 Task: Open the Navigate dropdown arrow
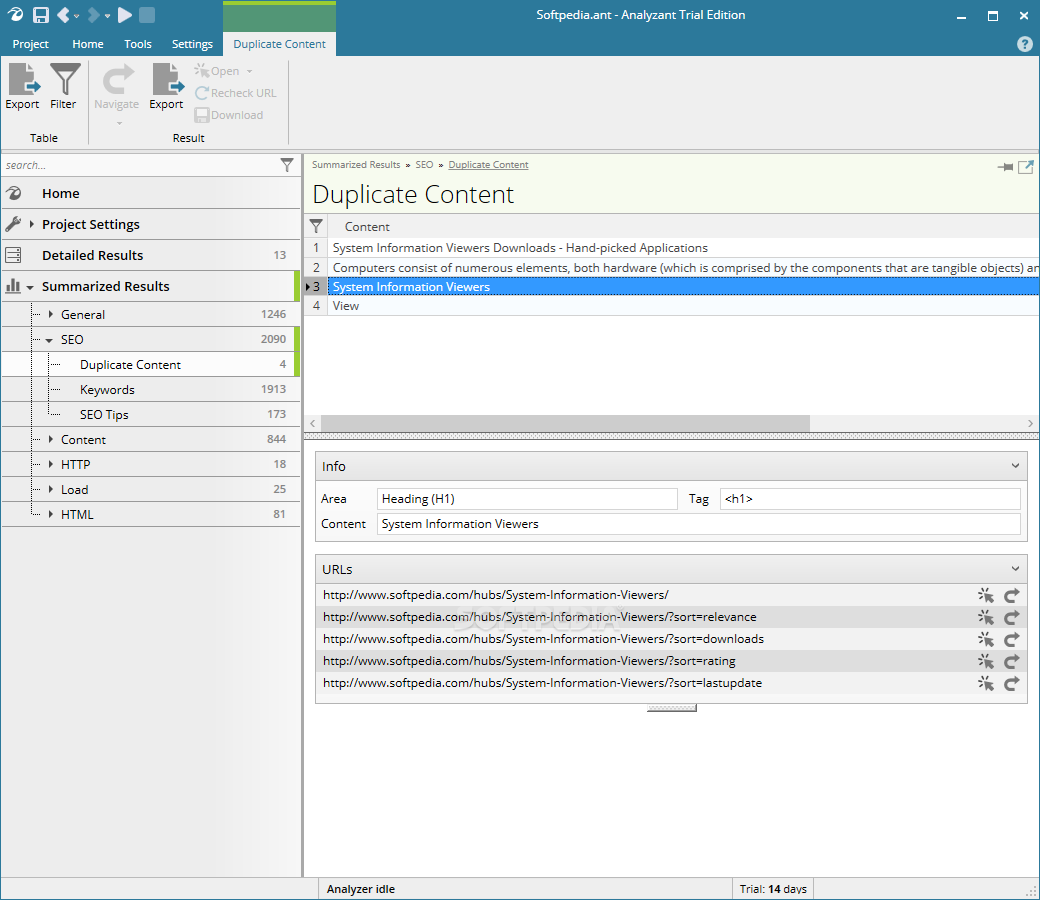[119, 123]
